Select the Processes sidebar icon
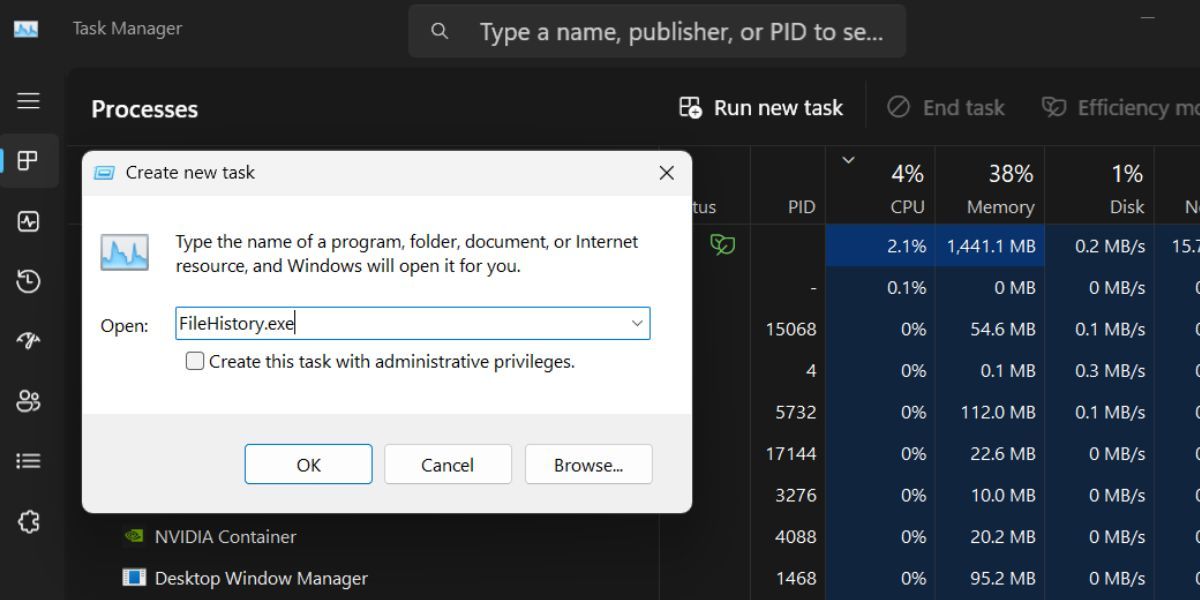The height and width of the screenshot is (600, 1200). coord(29,161)
